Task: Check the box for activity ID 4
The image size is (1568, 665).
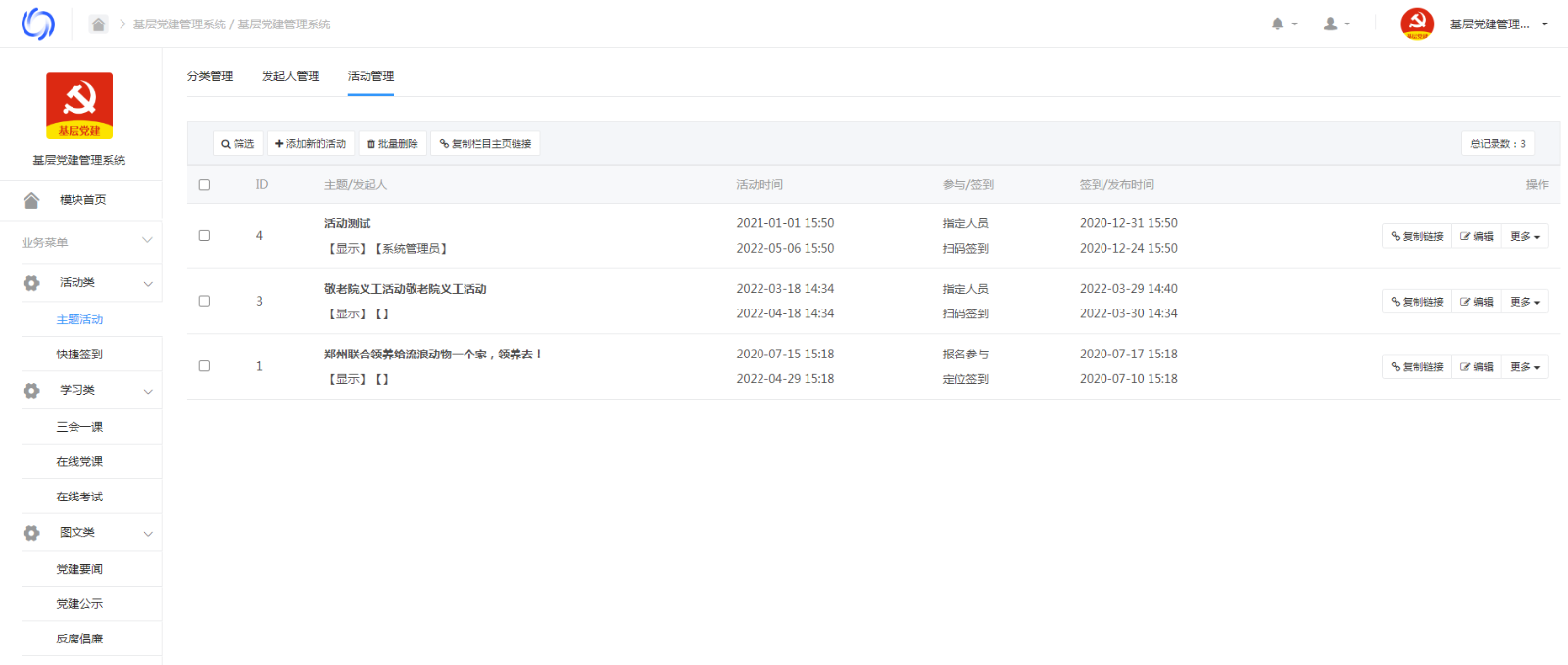Action: (x=204, y=236)
